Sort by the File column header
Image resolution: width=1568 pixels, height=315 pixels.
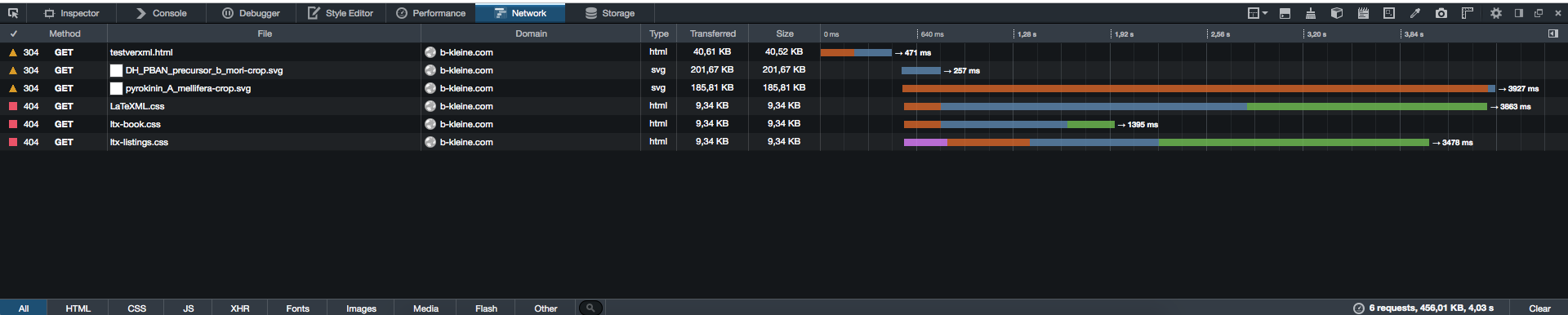pyautogui.click(x=265, y=33)
